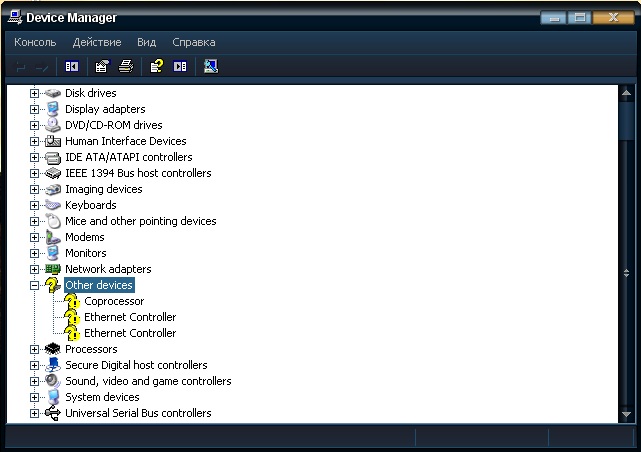The height and width of the screenshot is (452, 641).
Task: Close the Device Manager window
Action: (x=613, y=18)
